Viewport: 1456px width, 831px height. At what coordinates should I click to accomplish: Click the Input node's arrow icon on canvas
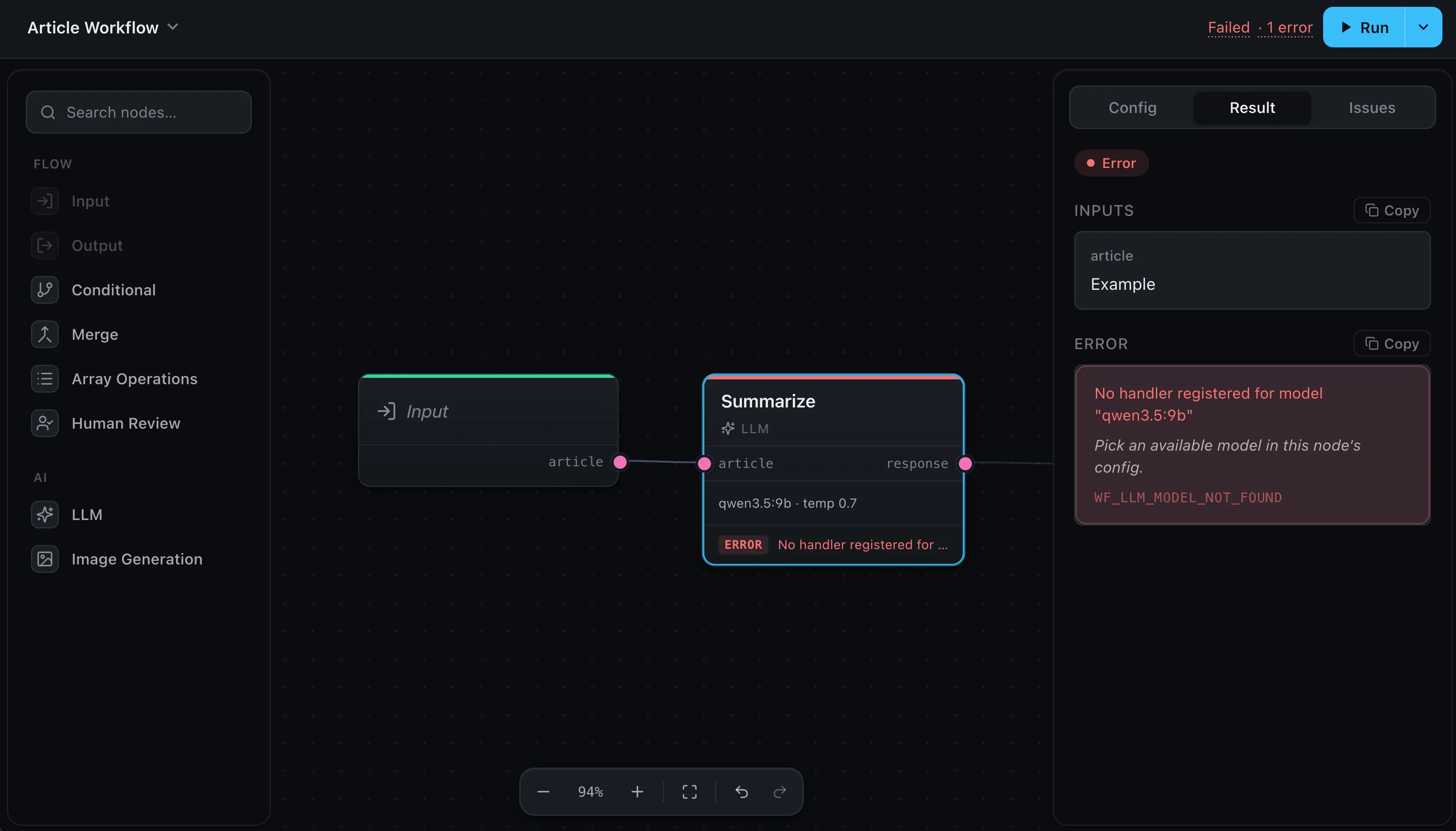(386, 412)
